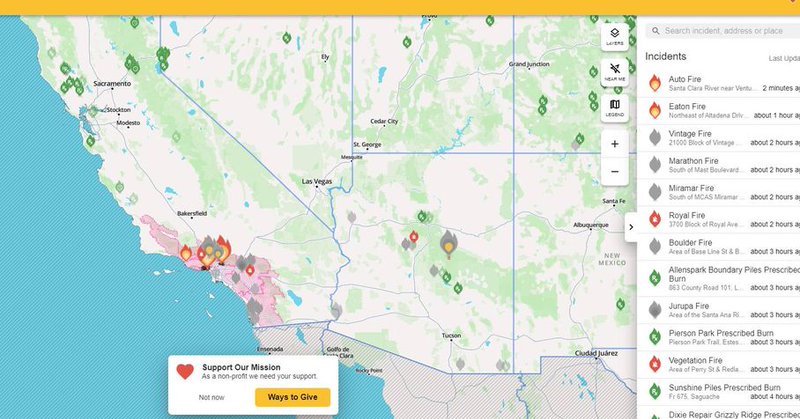This screenshot has height=419, width=800.
Task: Click Ensenada label on map
Action: click(270, 349)
